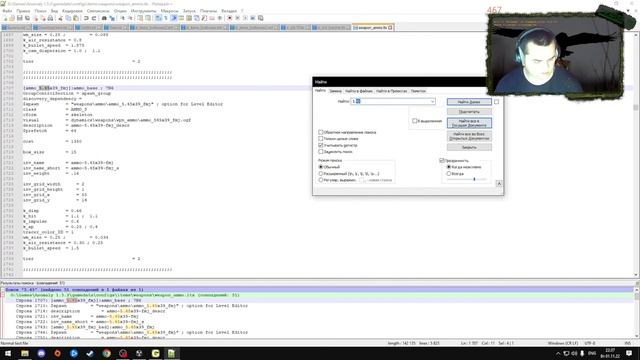The image size is (640, 360).
Task: Open the 'Файл' menu
Action: [7, 11]
